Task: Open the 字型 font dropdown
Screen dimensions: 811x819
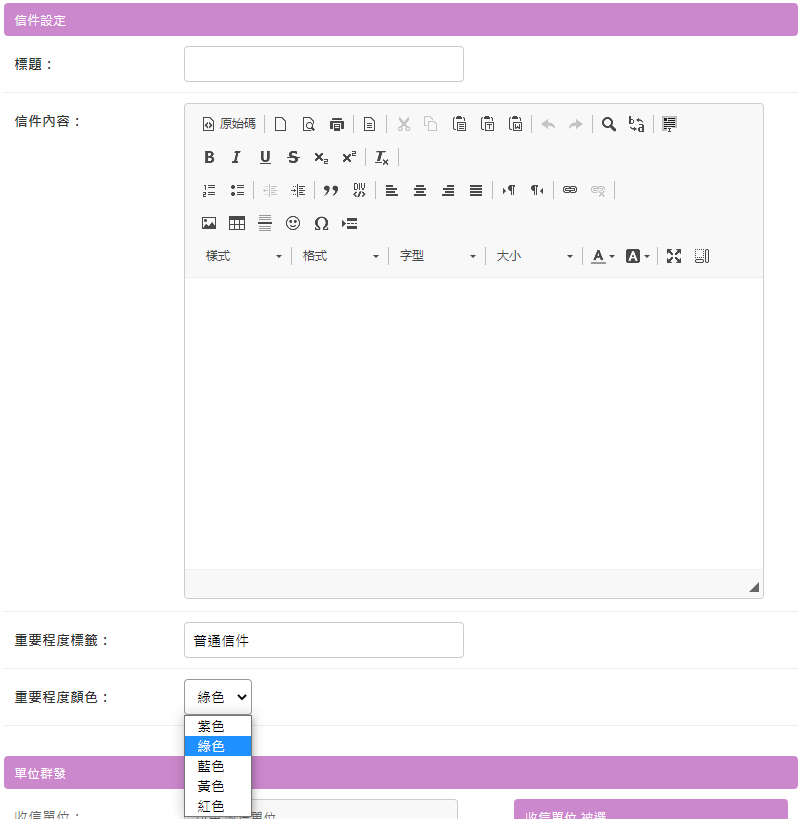Action: coord(438,256)
